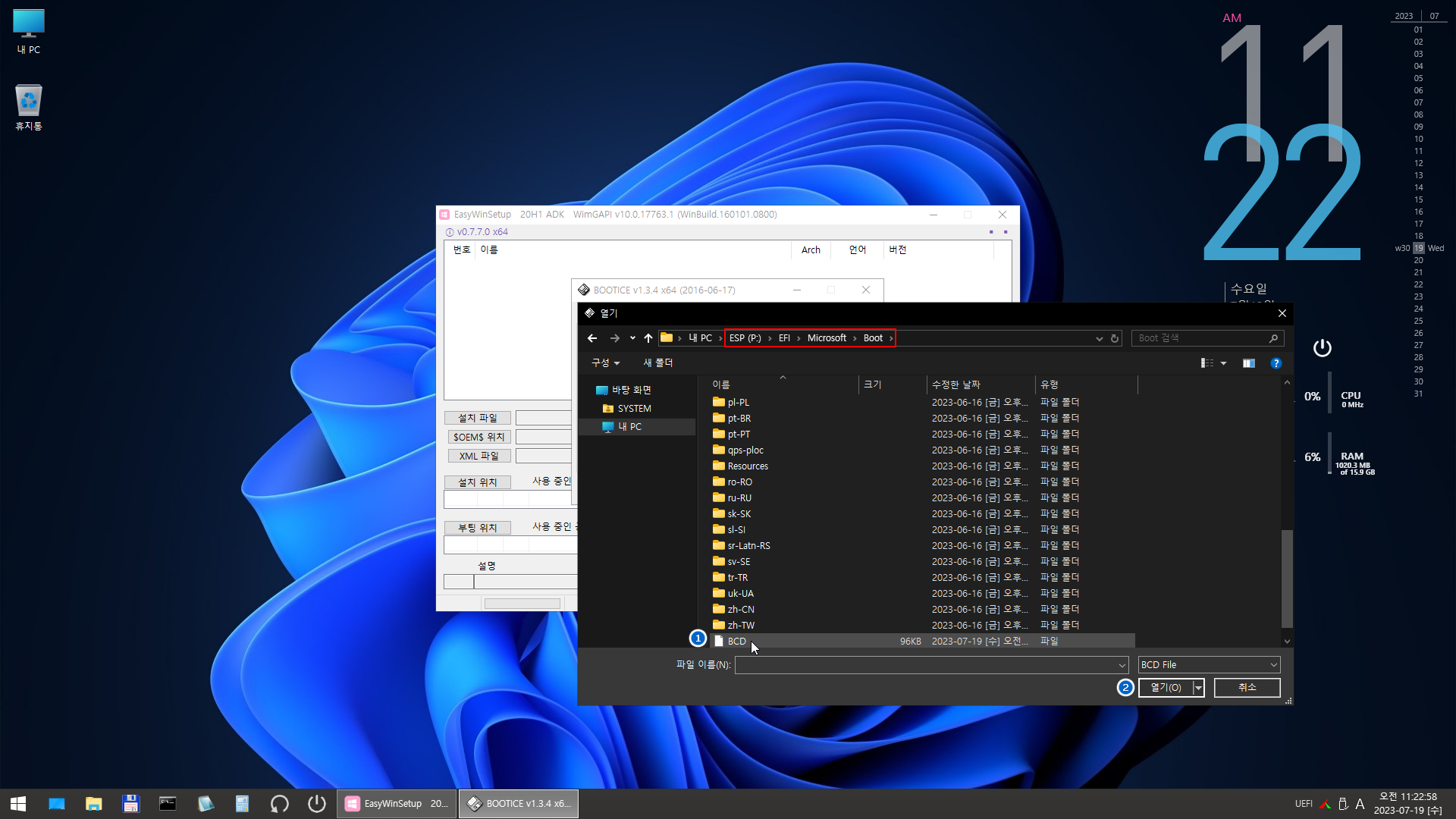Open the 구성 organize menu
The image size is (1456, 819).
click(605, 363)
